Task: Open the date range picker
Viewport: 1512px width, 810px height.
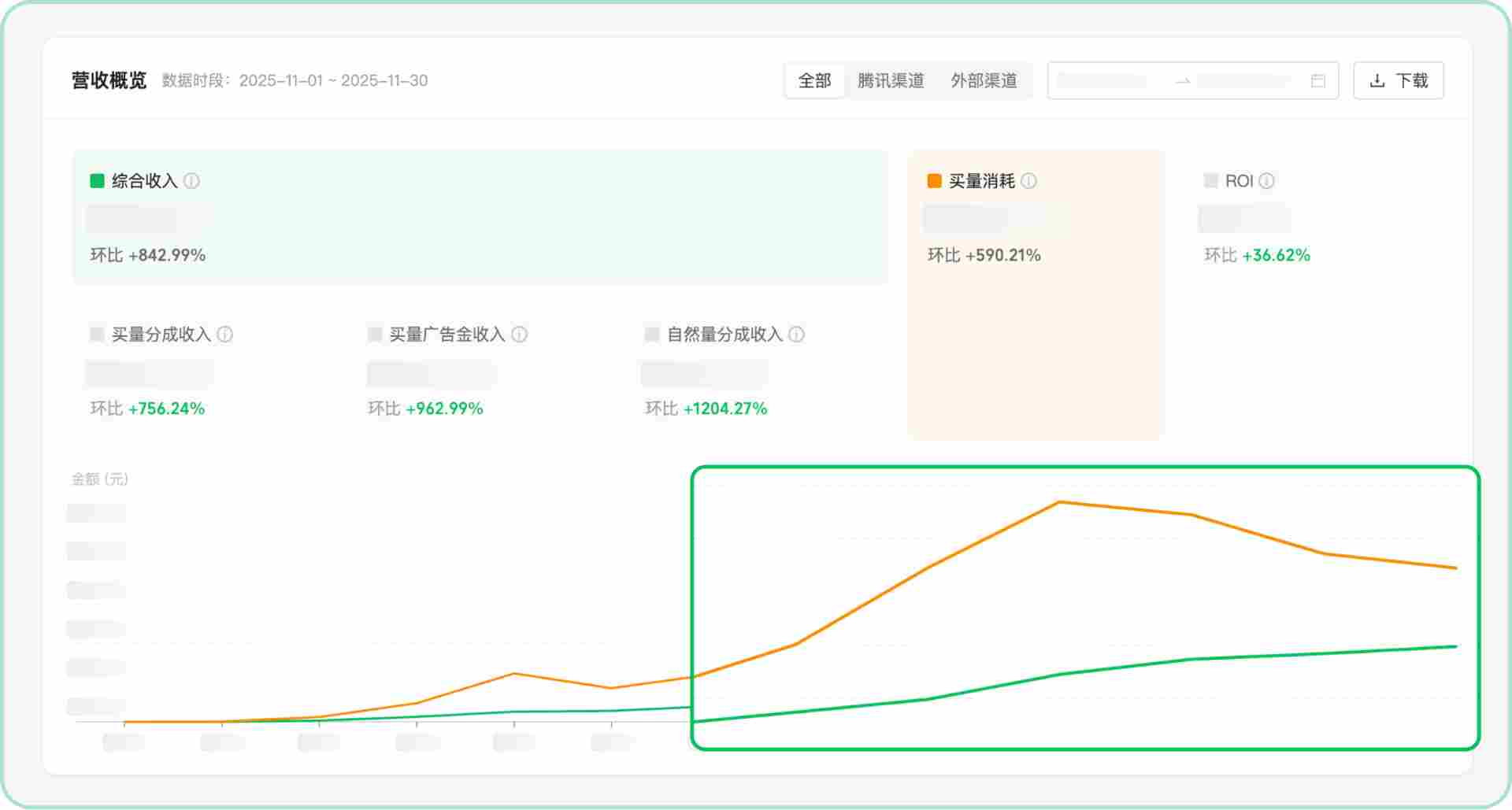Action: [1193, 80]
